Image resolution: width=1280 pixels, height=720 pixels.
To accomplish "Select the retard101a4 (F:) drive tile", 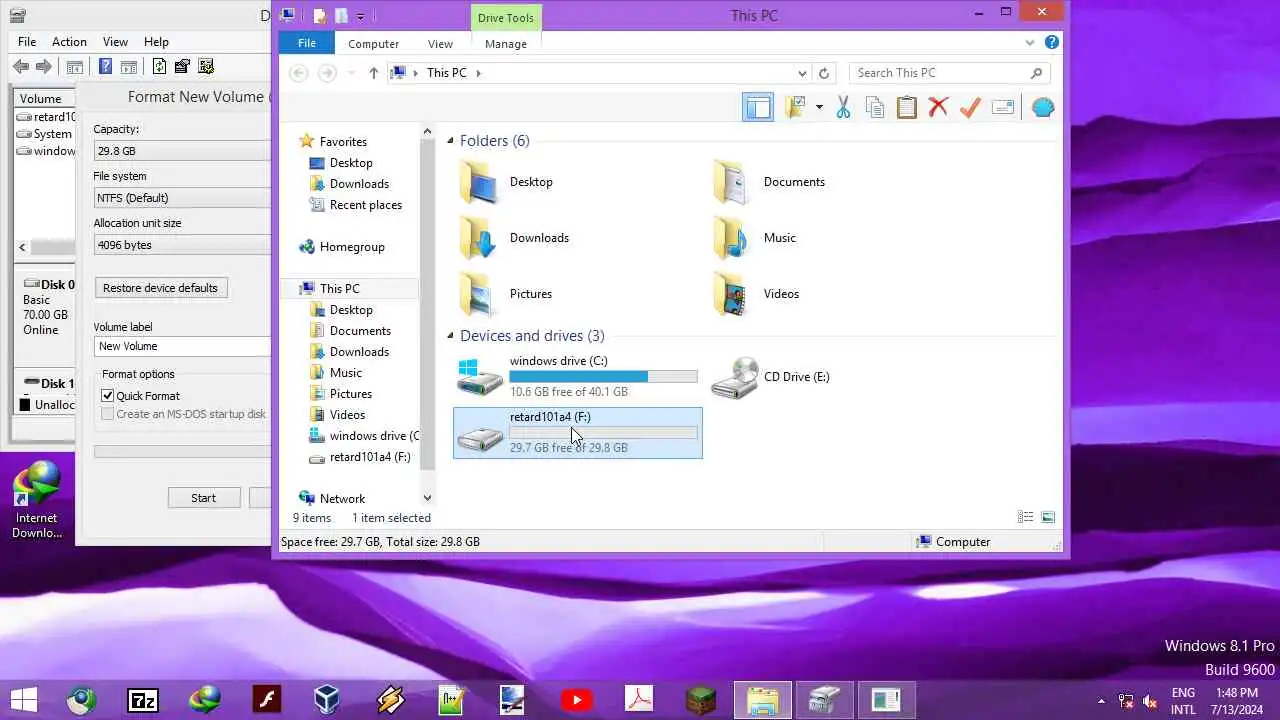I will [578, 433].
